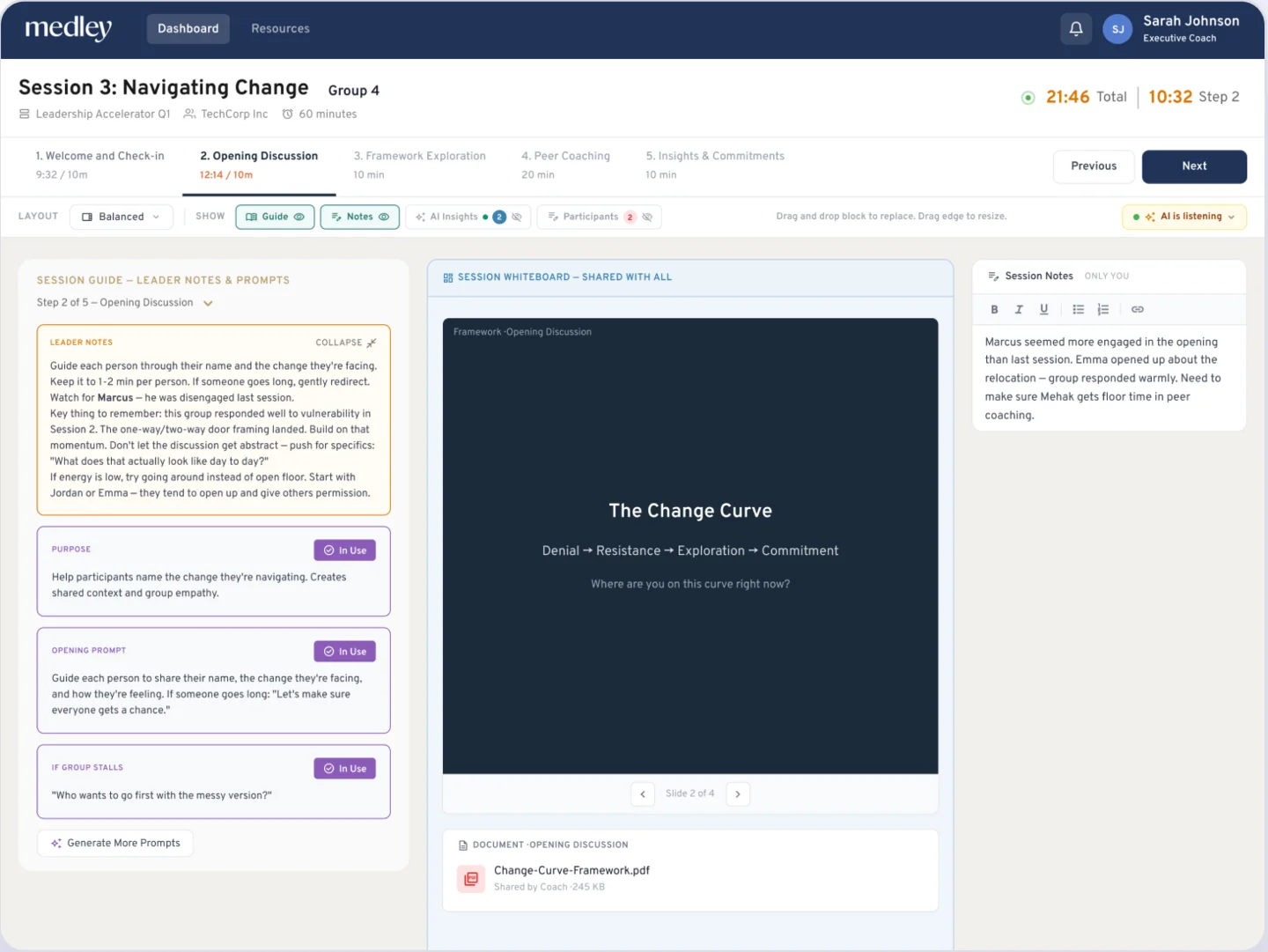This screenshot has width=1268, height=952.
Task: Go to the previous whiteboard slide
Action: (x=643, y=793)
